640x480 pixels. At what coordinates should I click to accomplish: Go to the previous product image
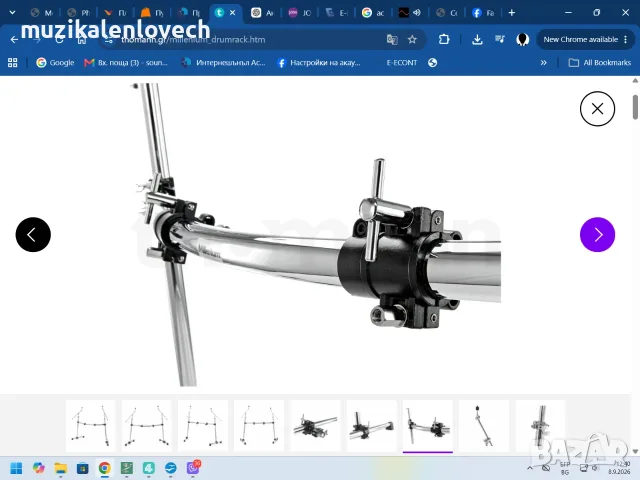coord(33,235)
